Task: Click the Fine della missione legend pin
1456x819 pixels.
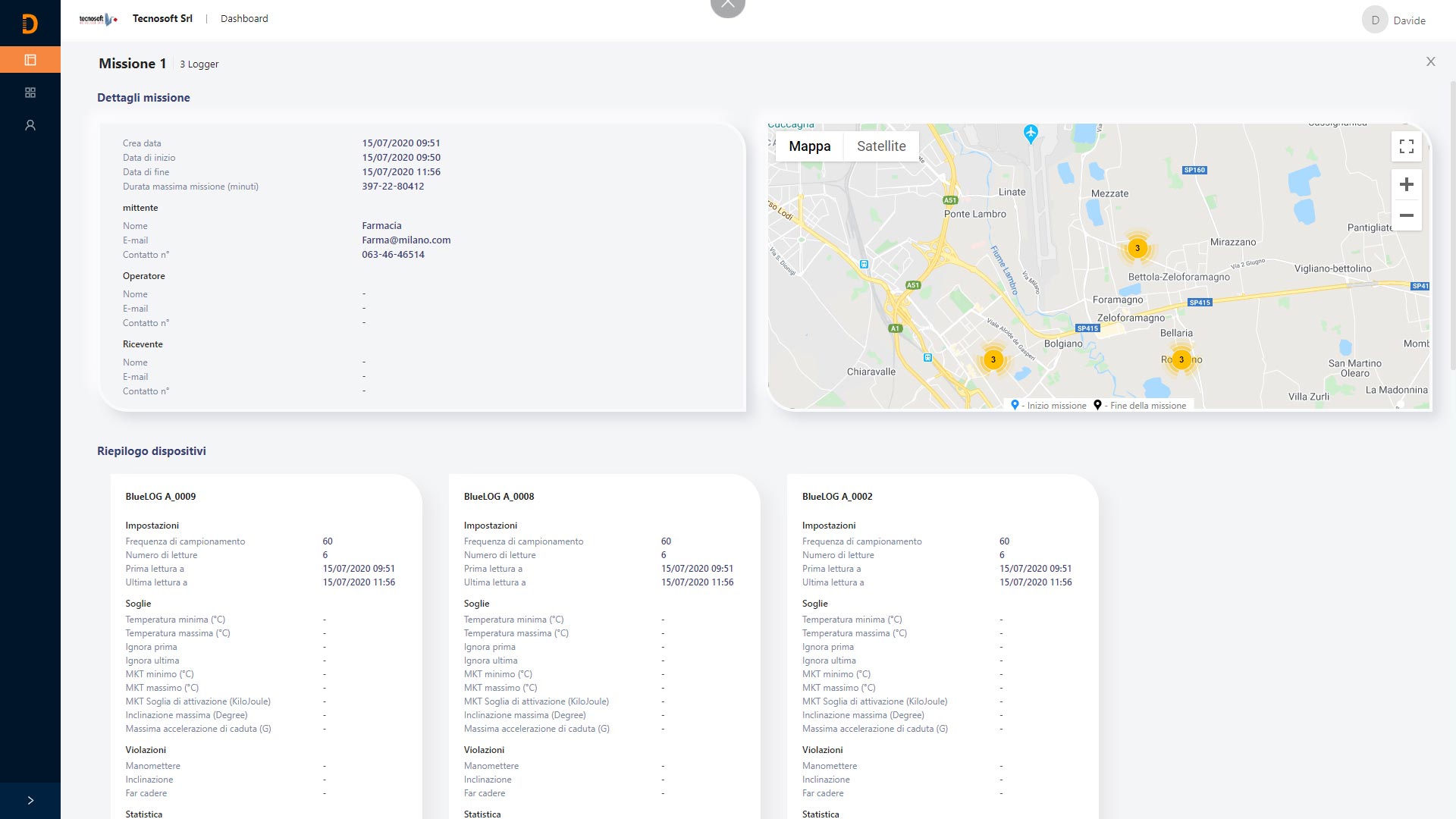Action: (1097, 405)
